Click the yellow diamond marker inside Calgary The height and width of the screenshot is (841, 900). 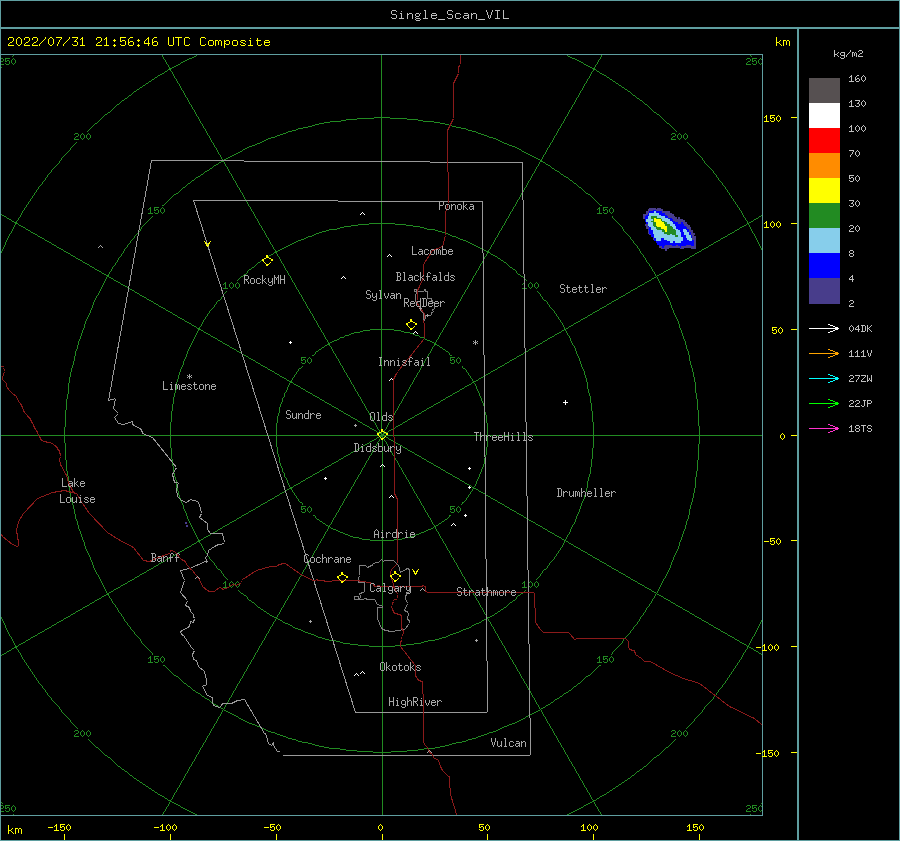point(395,576)
